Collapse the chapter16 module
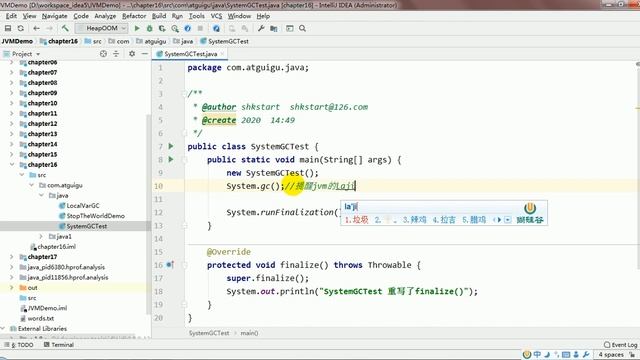 (11, 164)
